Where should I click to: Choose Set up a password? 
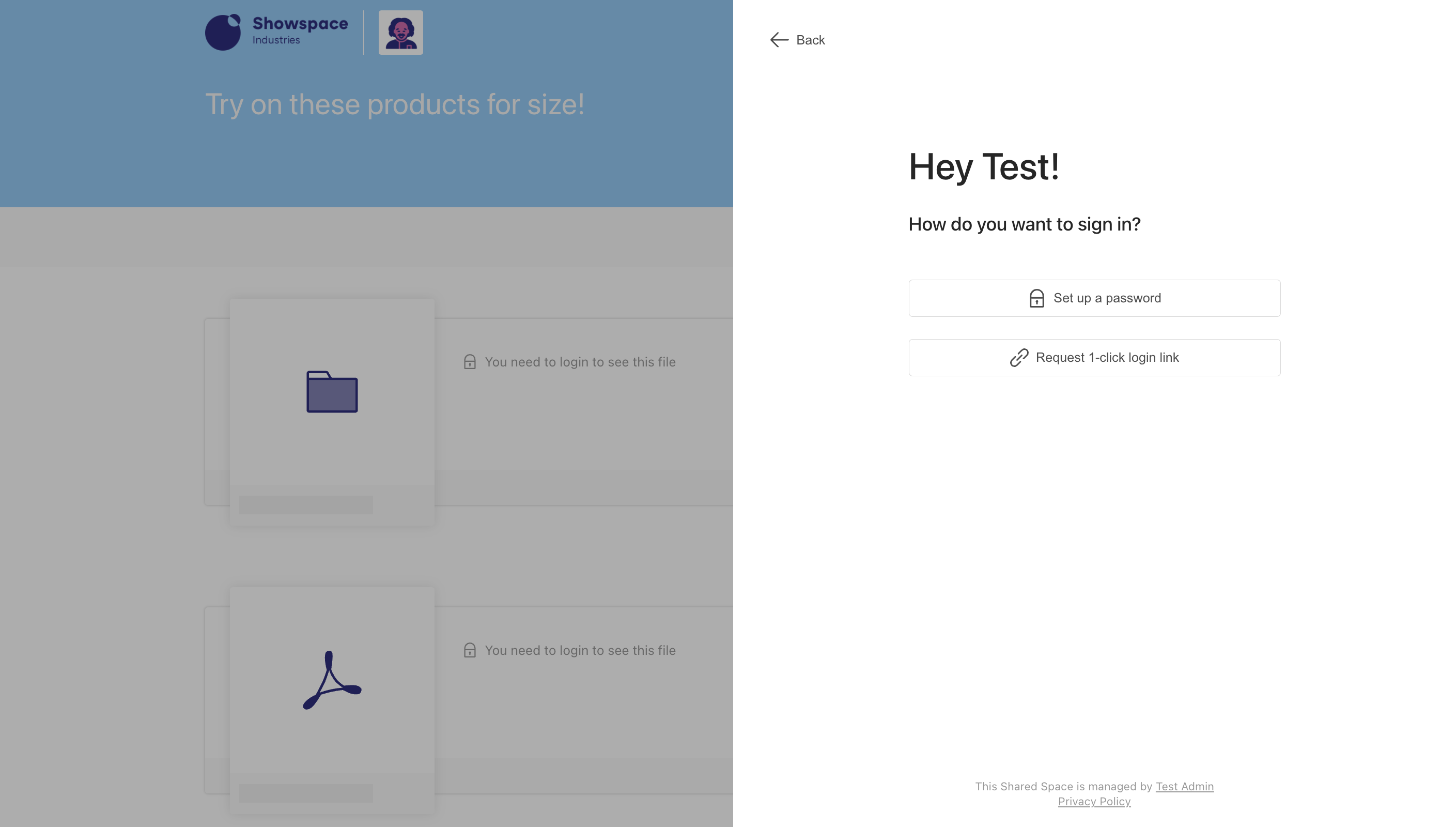pyautogui.click(x=1094, y=298)
